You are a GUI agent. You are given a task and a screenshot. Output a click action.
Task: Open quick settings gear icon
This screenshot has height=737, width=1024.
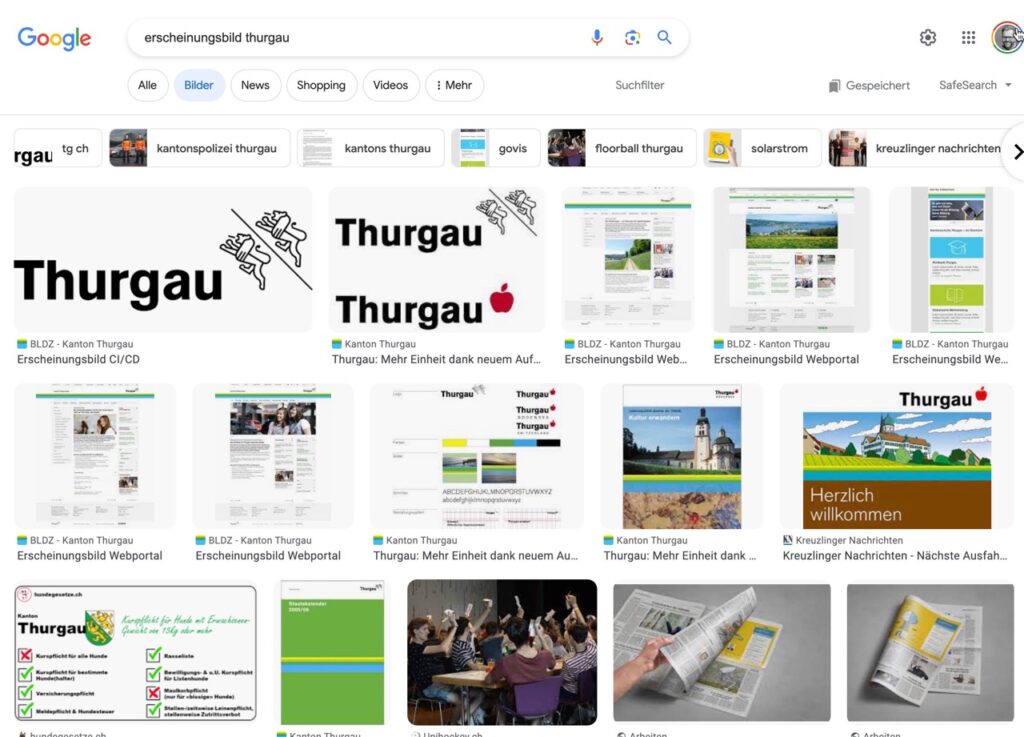tap(927, 38)
